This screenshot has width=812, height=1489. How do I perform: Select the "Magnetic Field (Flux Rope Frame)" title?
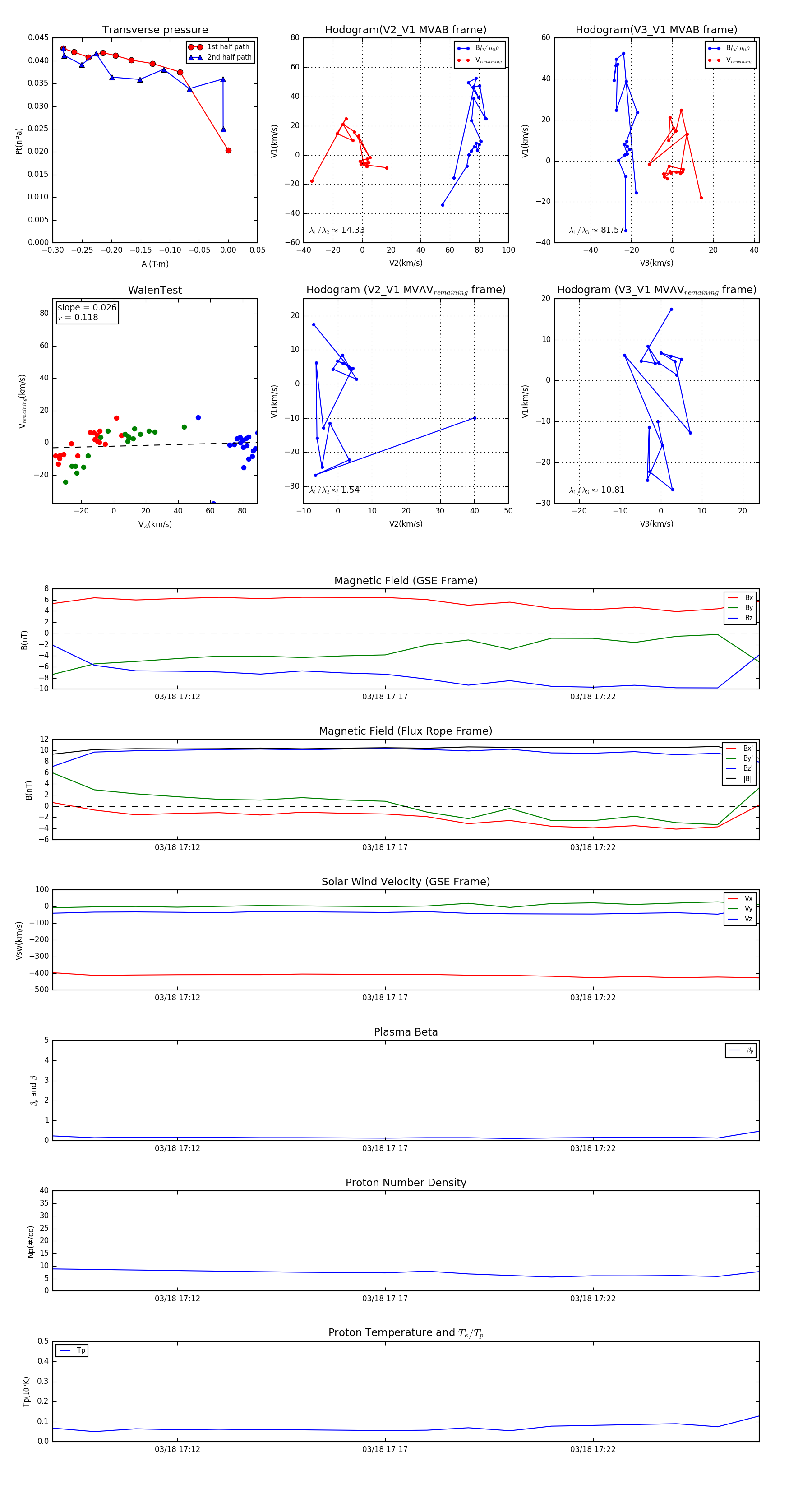(x=406, y=731)
